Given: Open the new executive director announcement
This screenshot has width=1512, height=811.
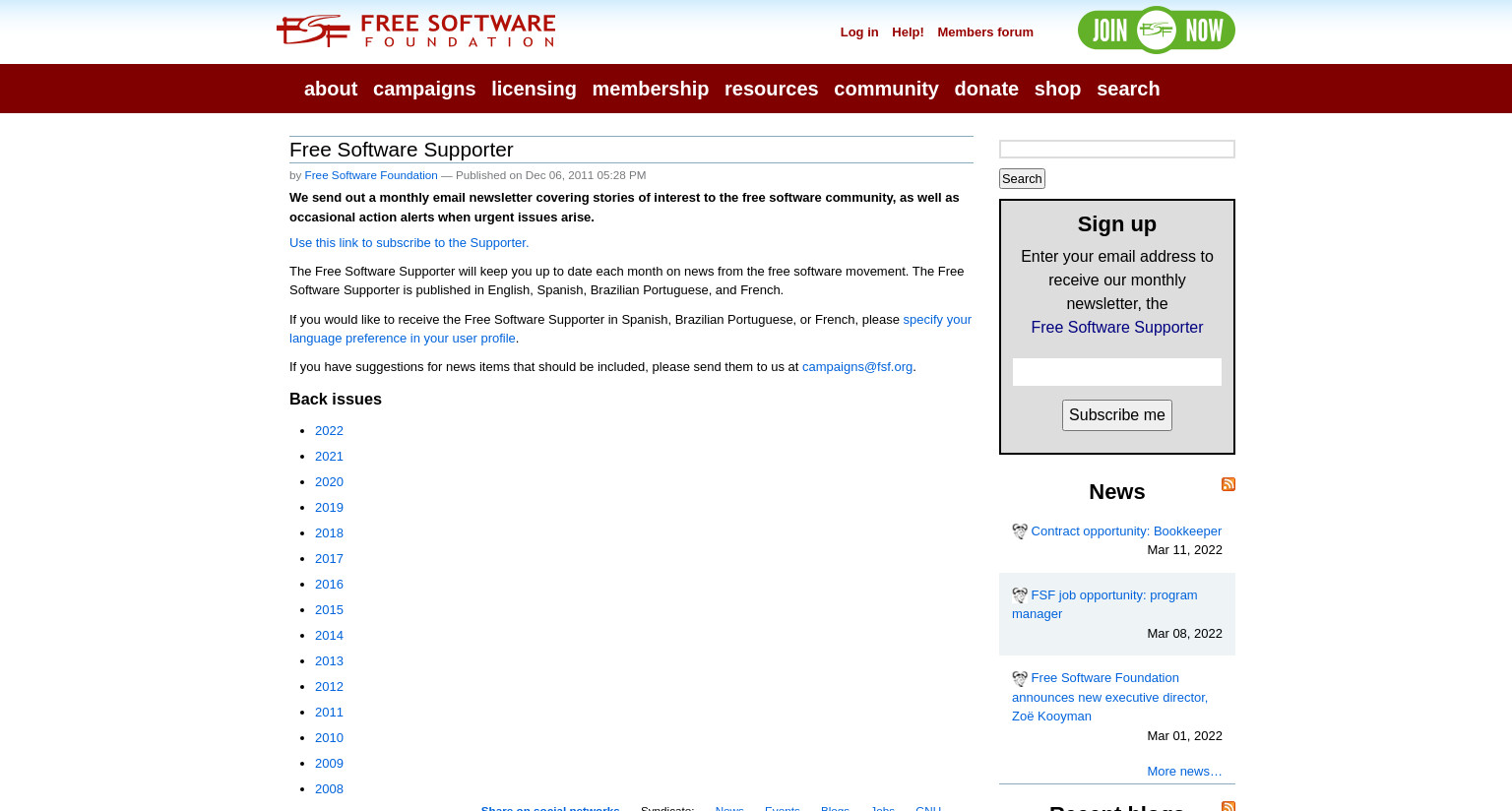Looking at the screenshot, I should (1109, 697).
